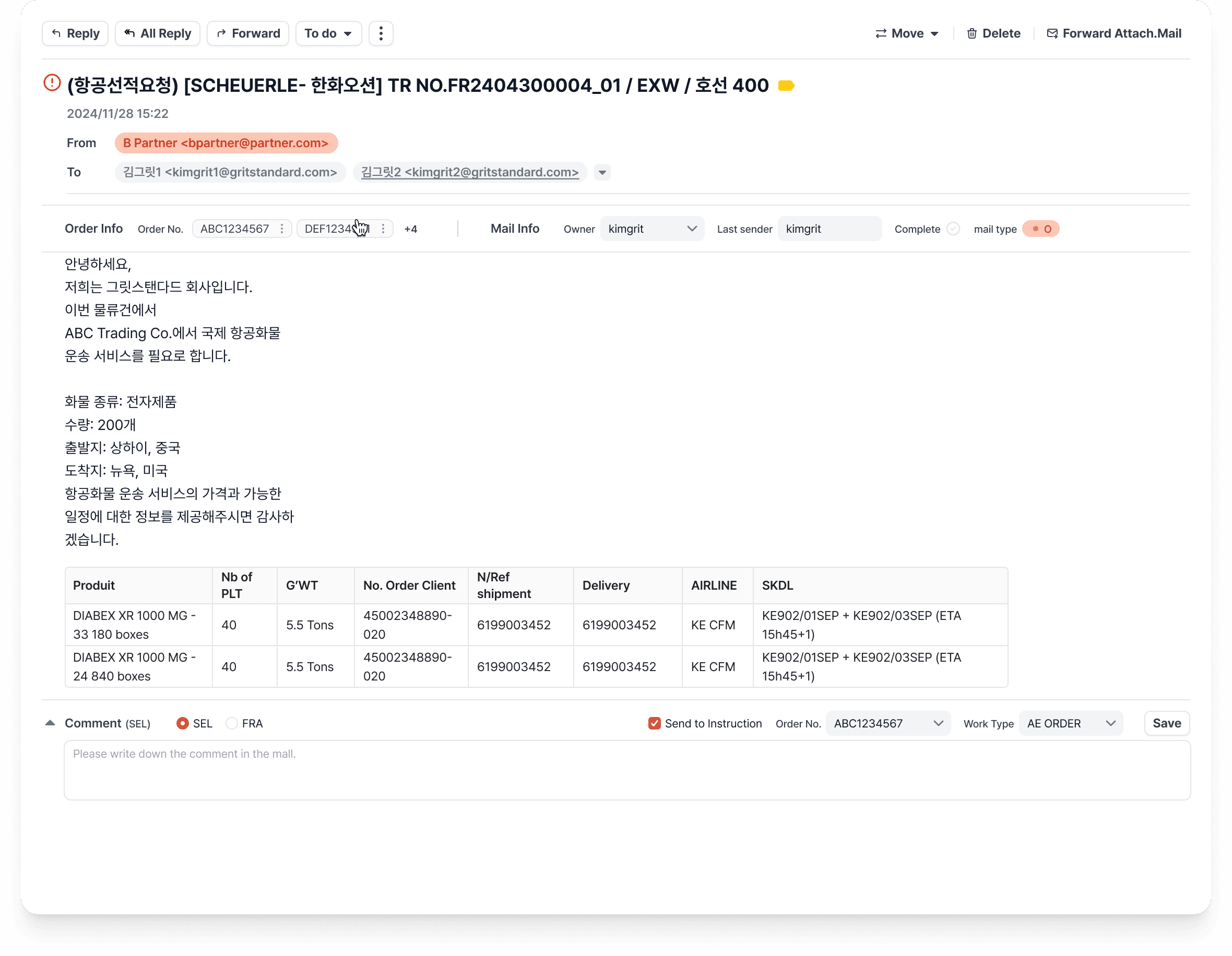Click the Reply button

[x=75, y=34]
